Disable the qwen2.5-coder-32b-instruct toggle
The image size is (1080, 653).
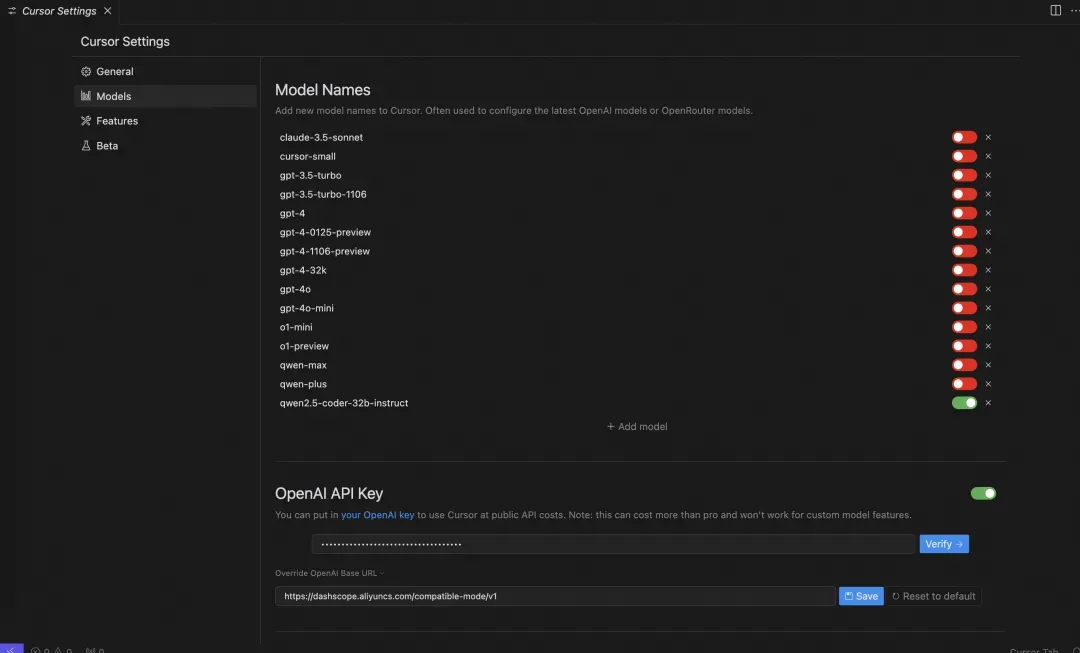[964, 403]
